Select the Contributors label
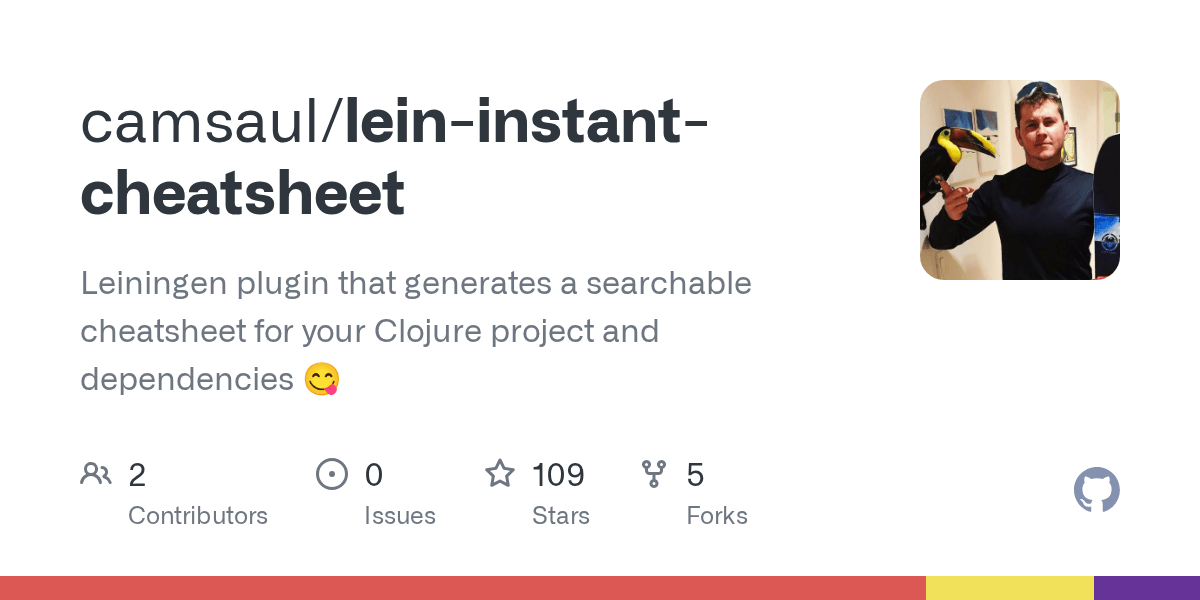 (x=198, y=516)
